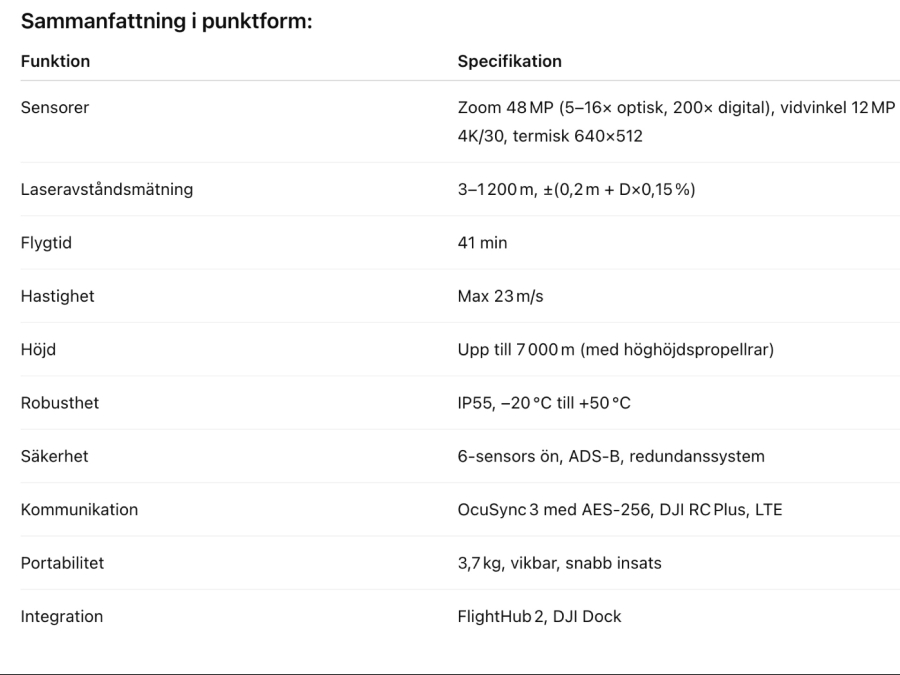Select the "Integration" row label
Screen dimensions: 900x675
pyautogui.click(x=61, y=616)
